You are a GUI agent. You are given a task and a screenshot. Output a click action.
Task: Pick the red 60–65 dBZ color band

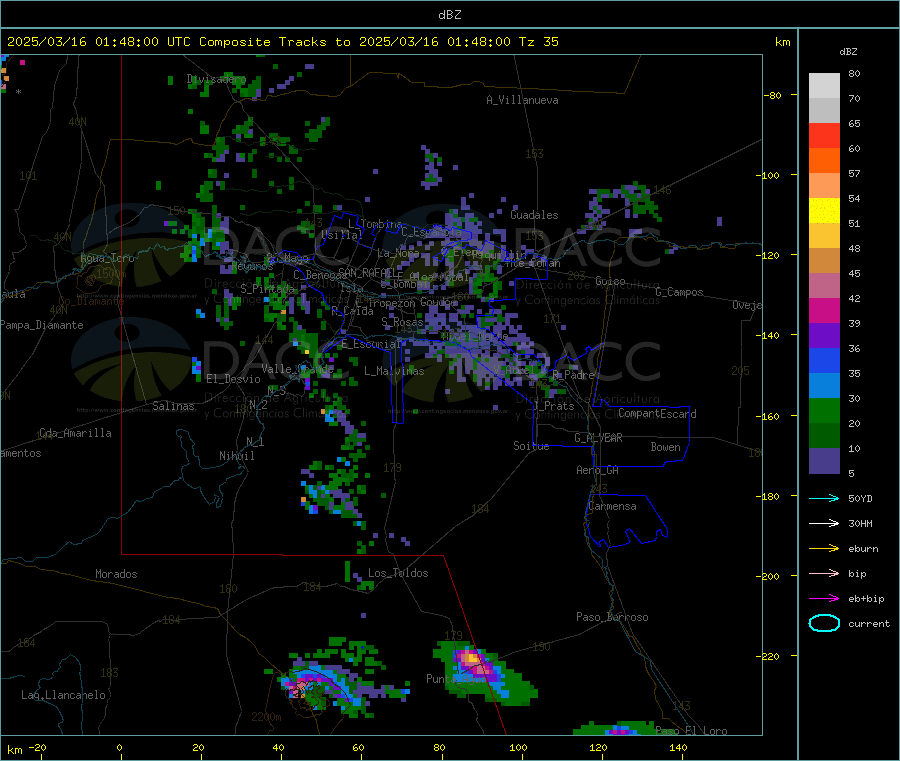click(x=824, y=135)
